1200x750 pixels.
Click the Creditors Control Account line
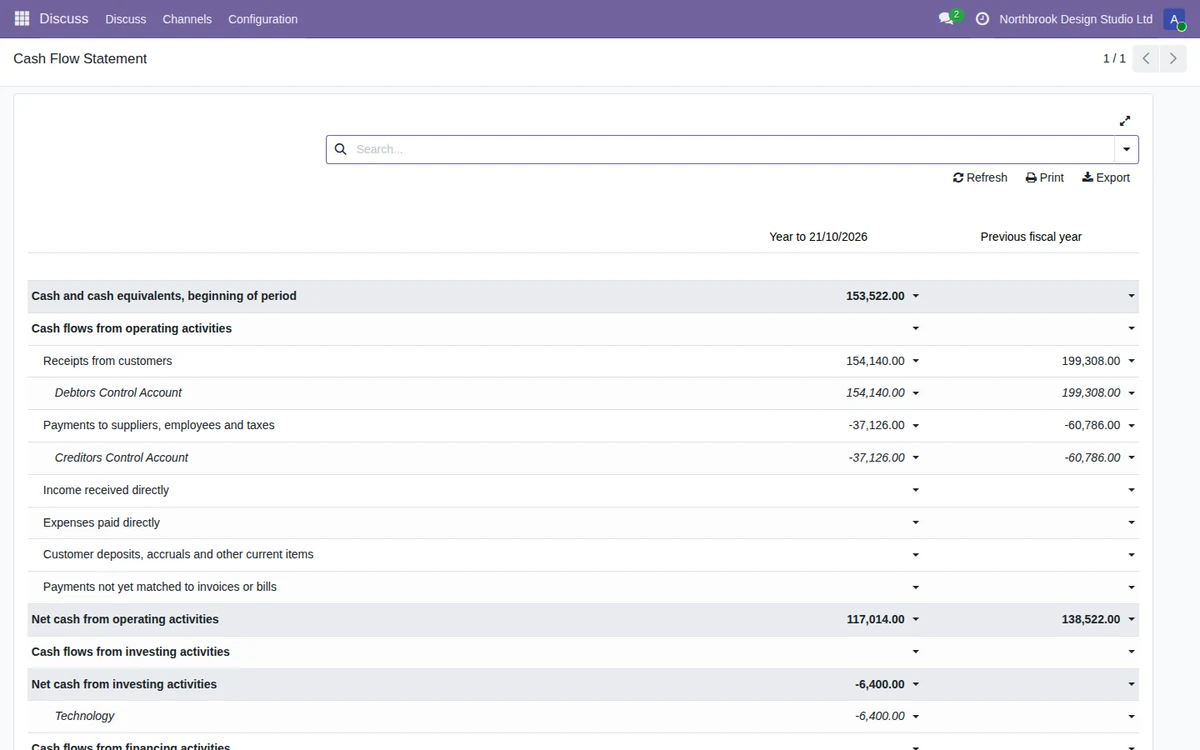121,458
